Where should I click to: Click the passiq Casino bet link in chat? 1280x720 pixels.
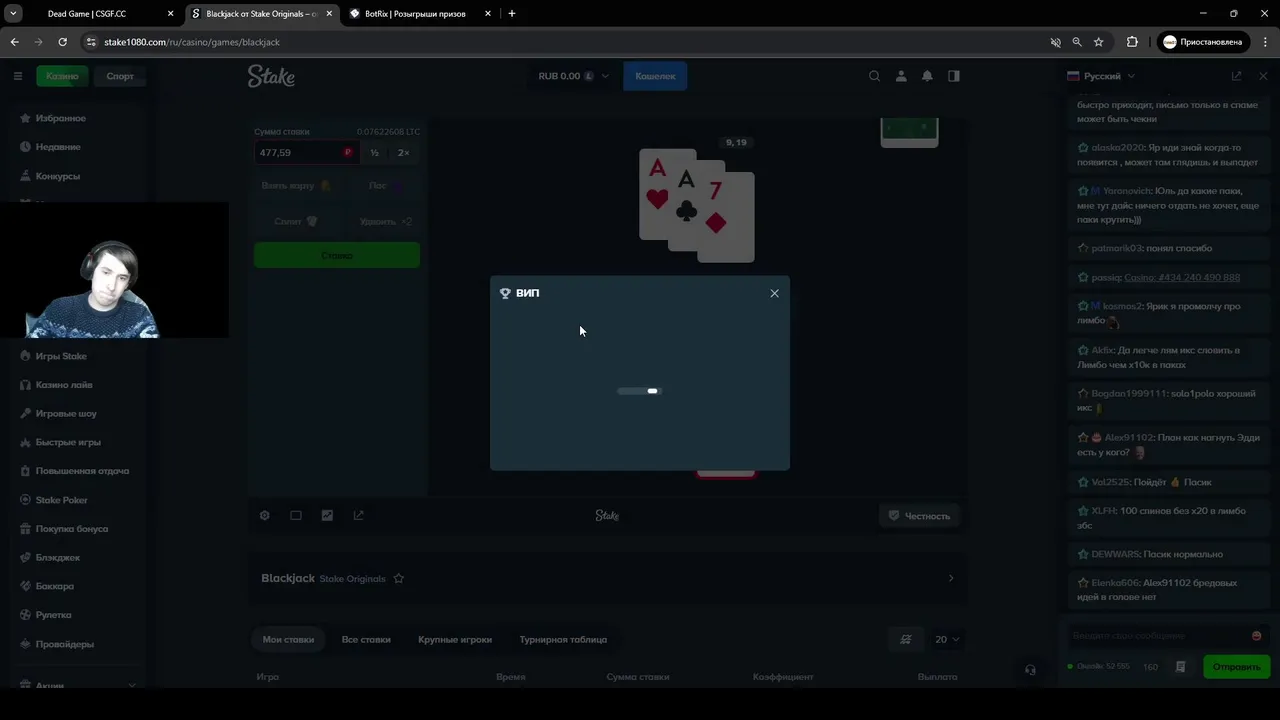click(1182, 277)
